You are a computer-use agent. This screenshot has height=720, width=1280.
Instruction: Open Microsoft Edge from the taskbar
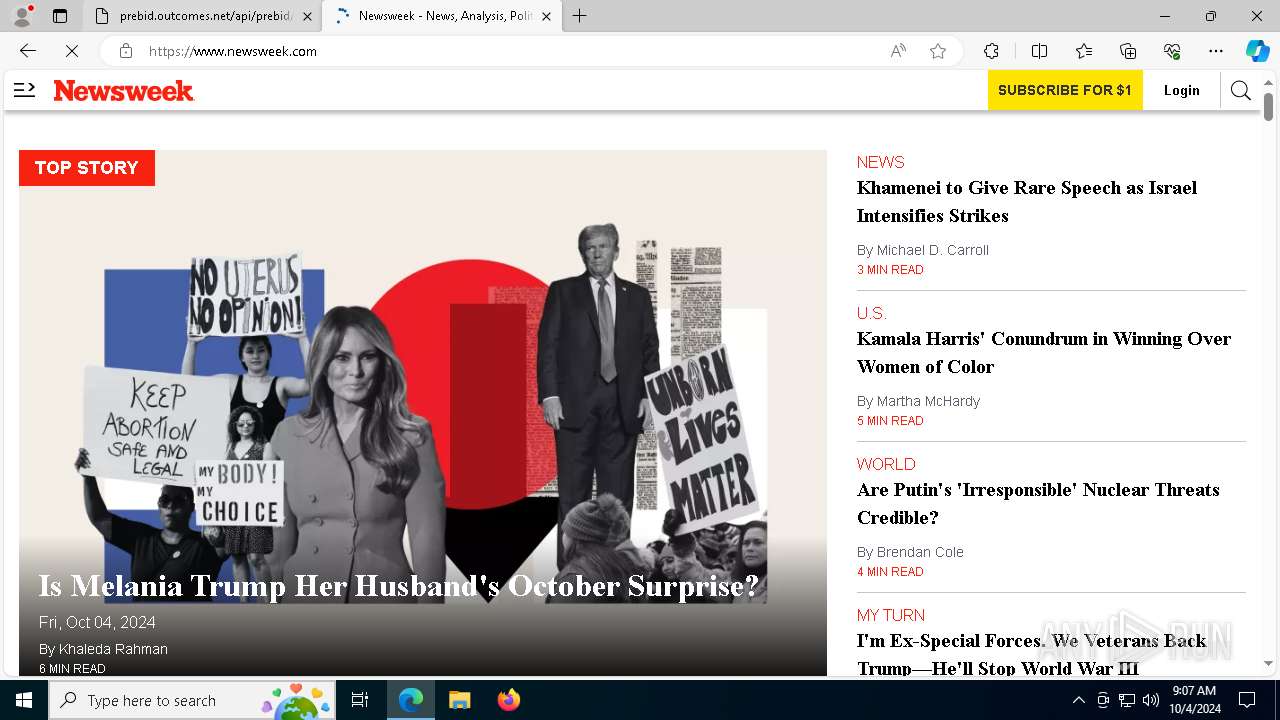pyautogui.click(x=411, y=700)
